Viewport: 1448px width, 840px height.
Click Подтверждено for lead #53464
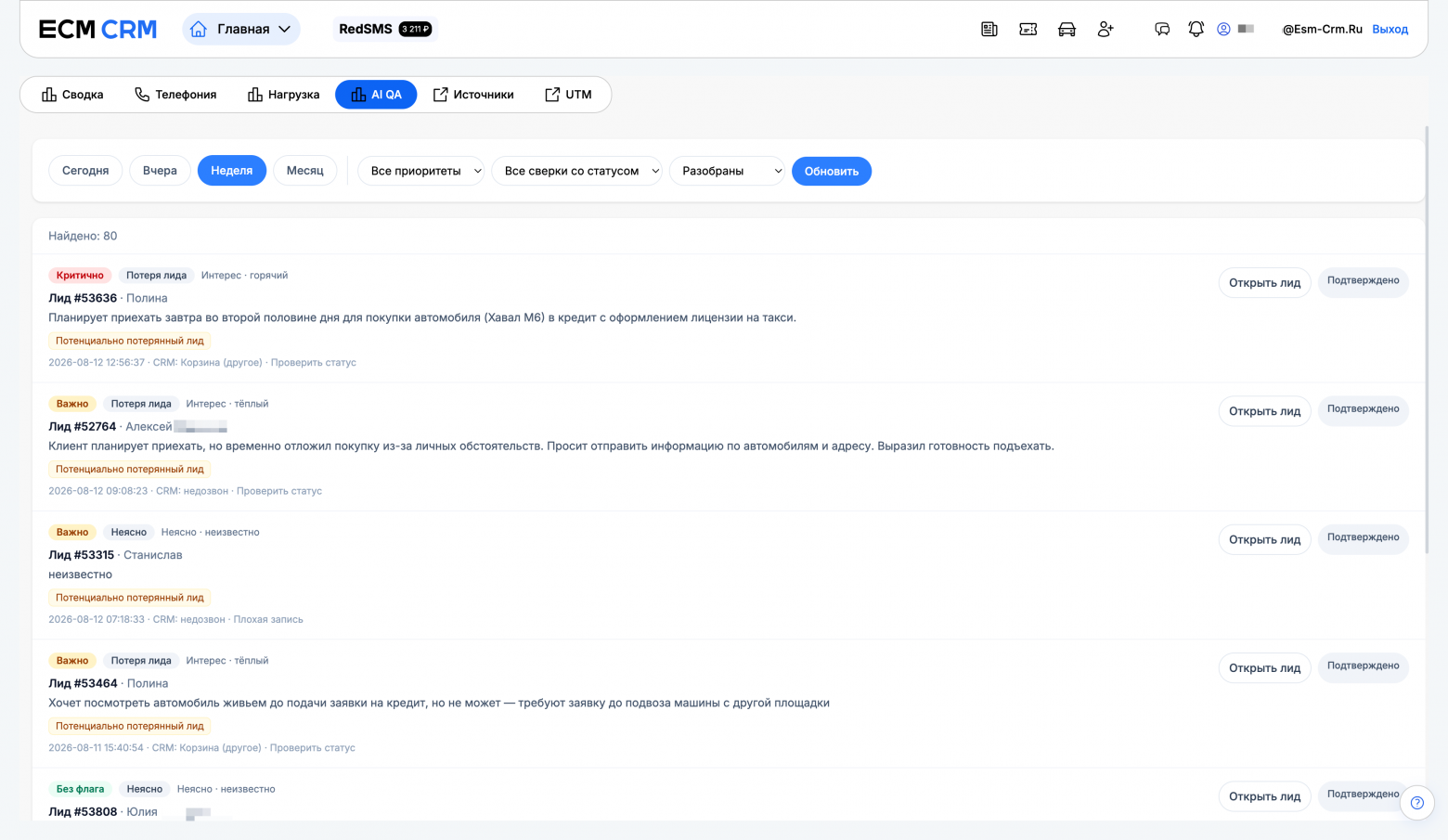[x=1364, y=666]
